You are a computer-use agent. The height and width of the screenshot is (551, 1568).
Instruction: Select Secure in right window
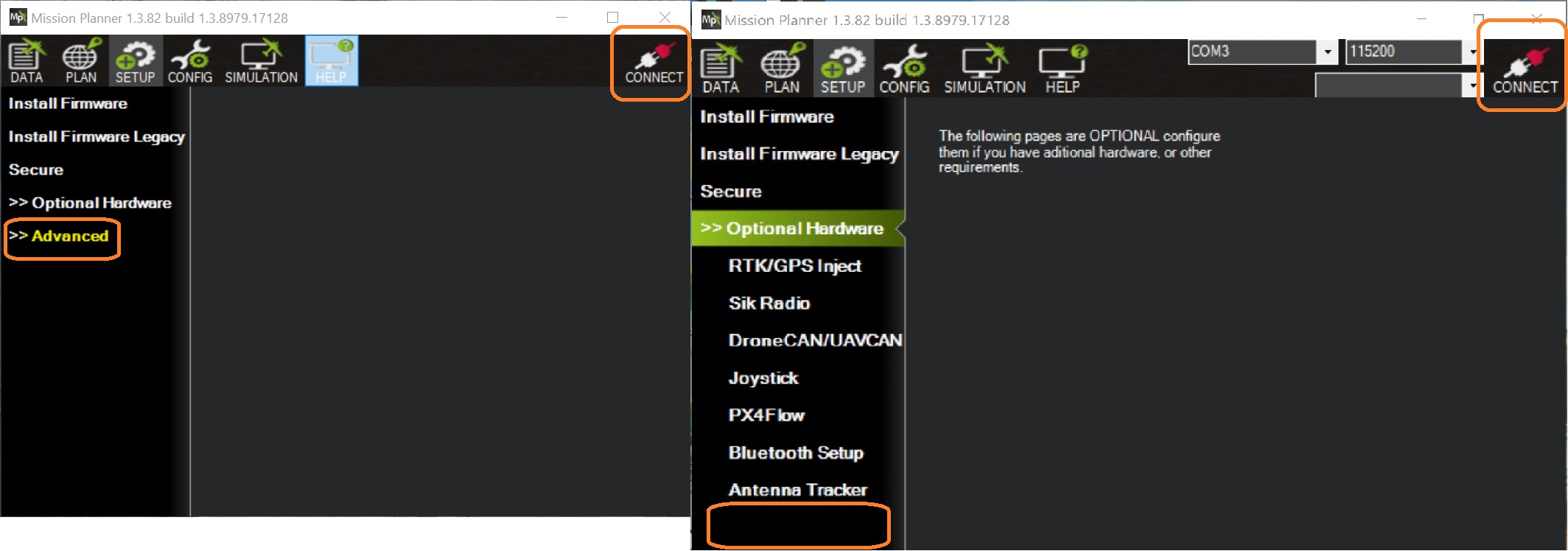(730, 192)
